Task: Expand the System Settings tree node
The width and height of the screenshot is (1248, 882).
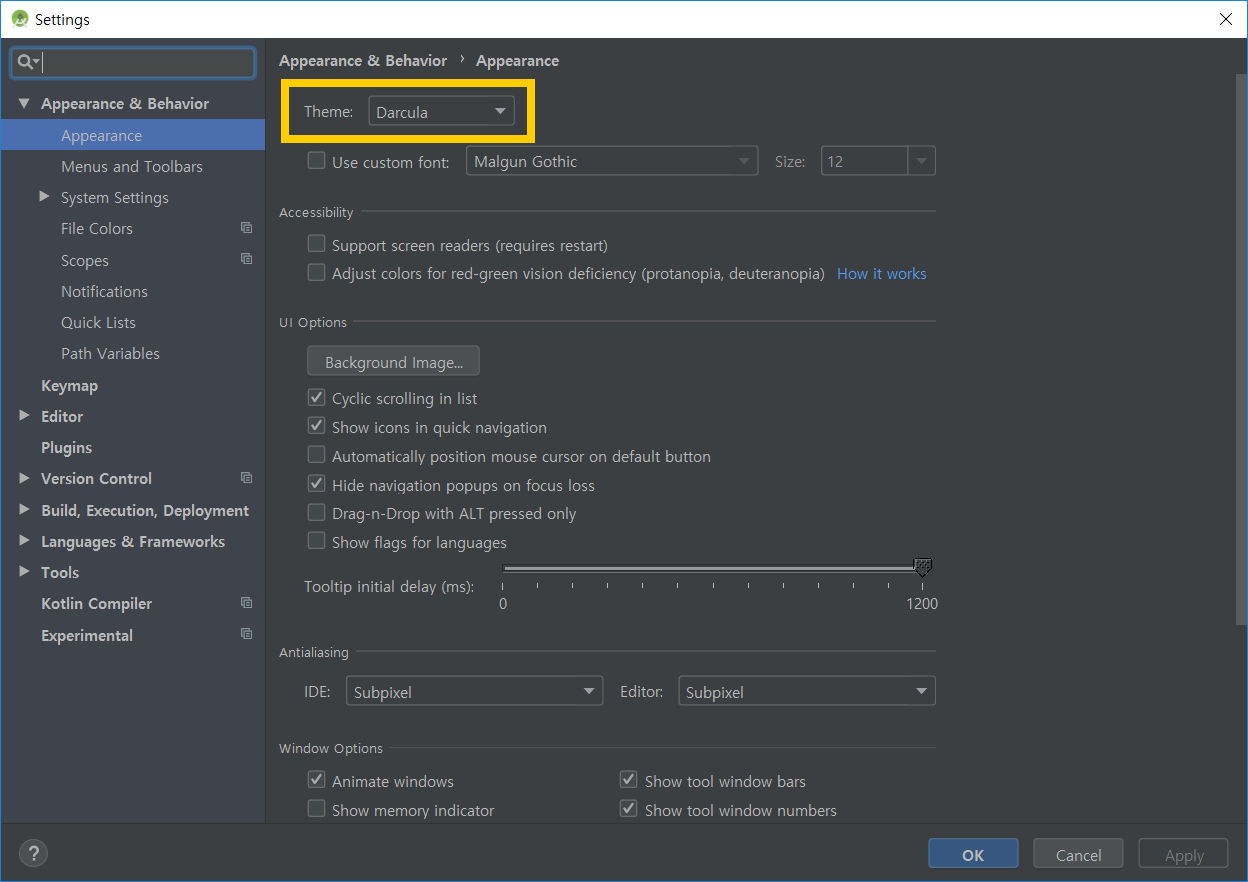Action: pyautogui.click(x=44, y=197)
